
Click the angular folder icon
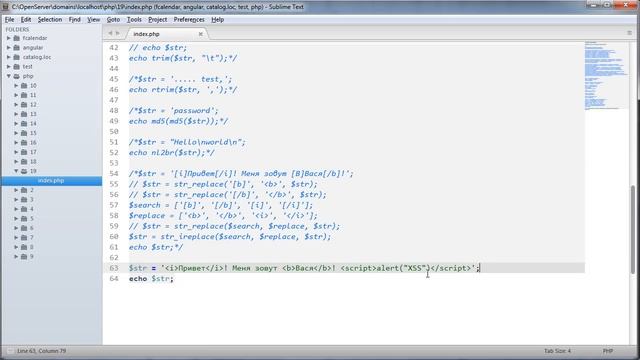click(x=16, y=47)
